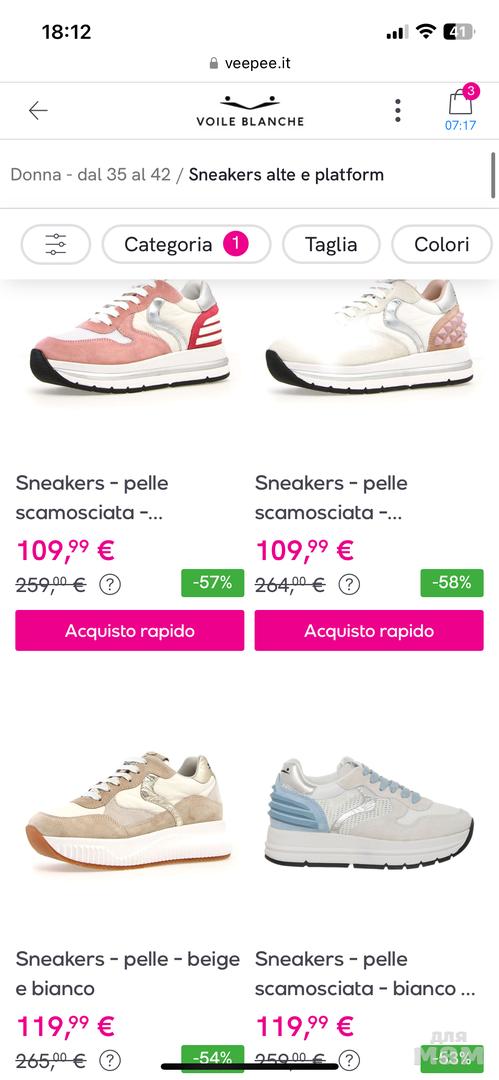The width and height of the screenshot is (499, 1080).
Task: Click Acquisto rapido for pink sneaker
Action: click(x=130, y=630)
